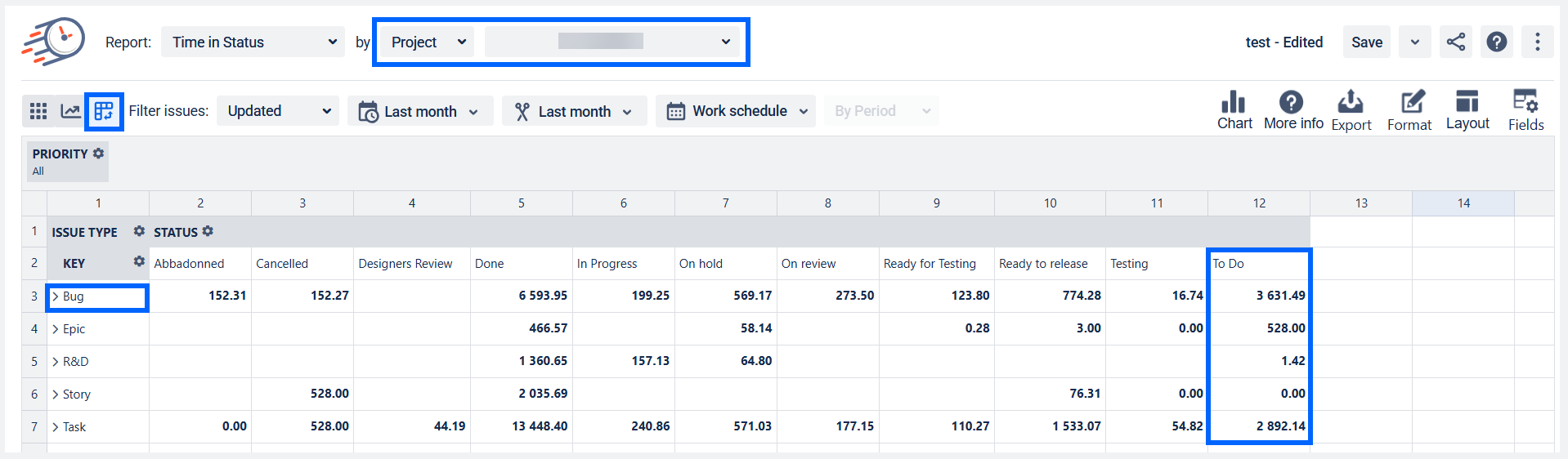Open the blurred project selector dropdown
1568x459 pixels.
(x=612, y=42)
